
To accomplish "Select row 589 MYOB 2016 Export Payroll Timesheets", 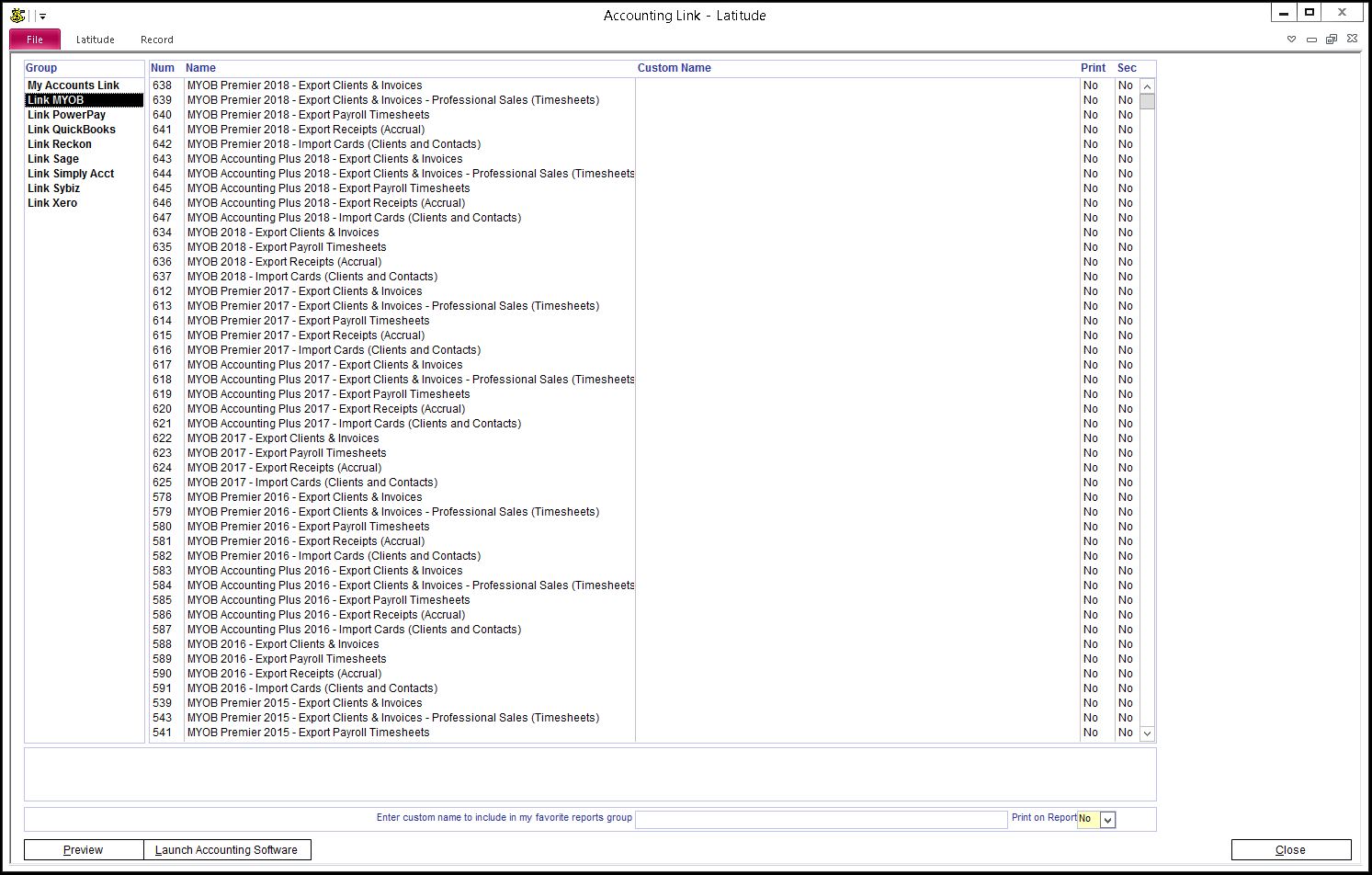I will [643, 659].
